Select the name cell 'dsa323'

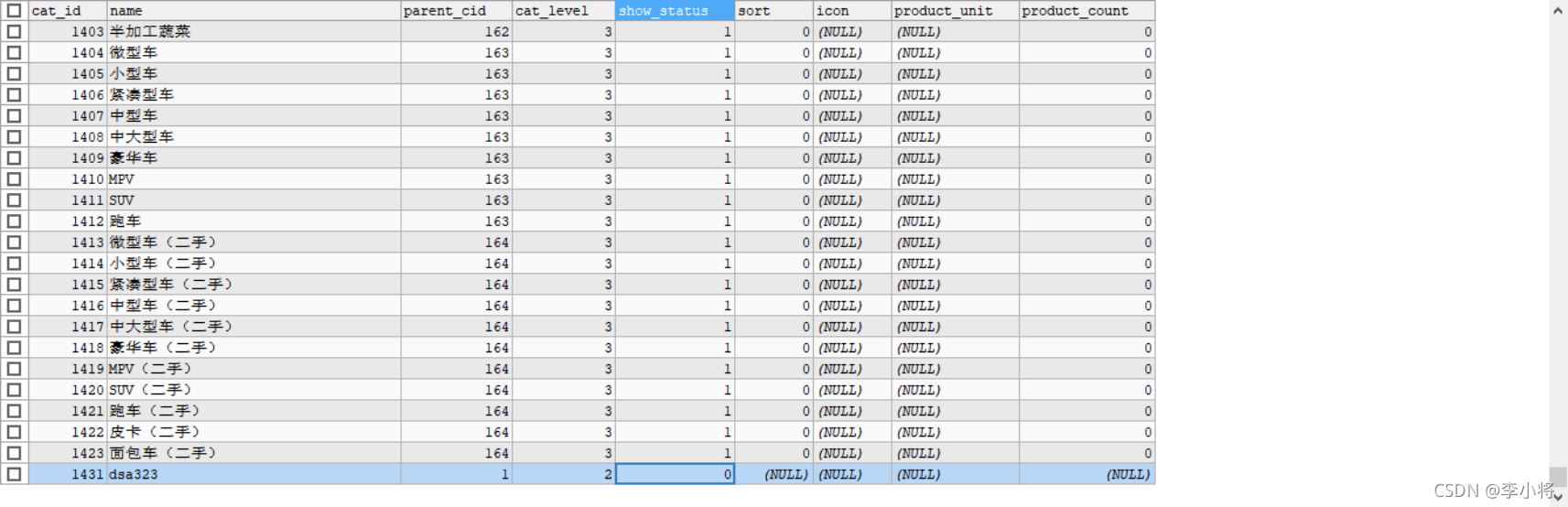254,474
